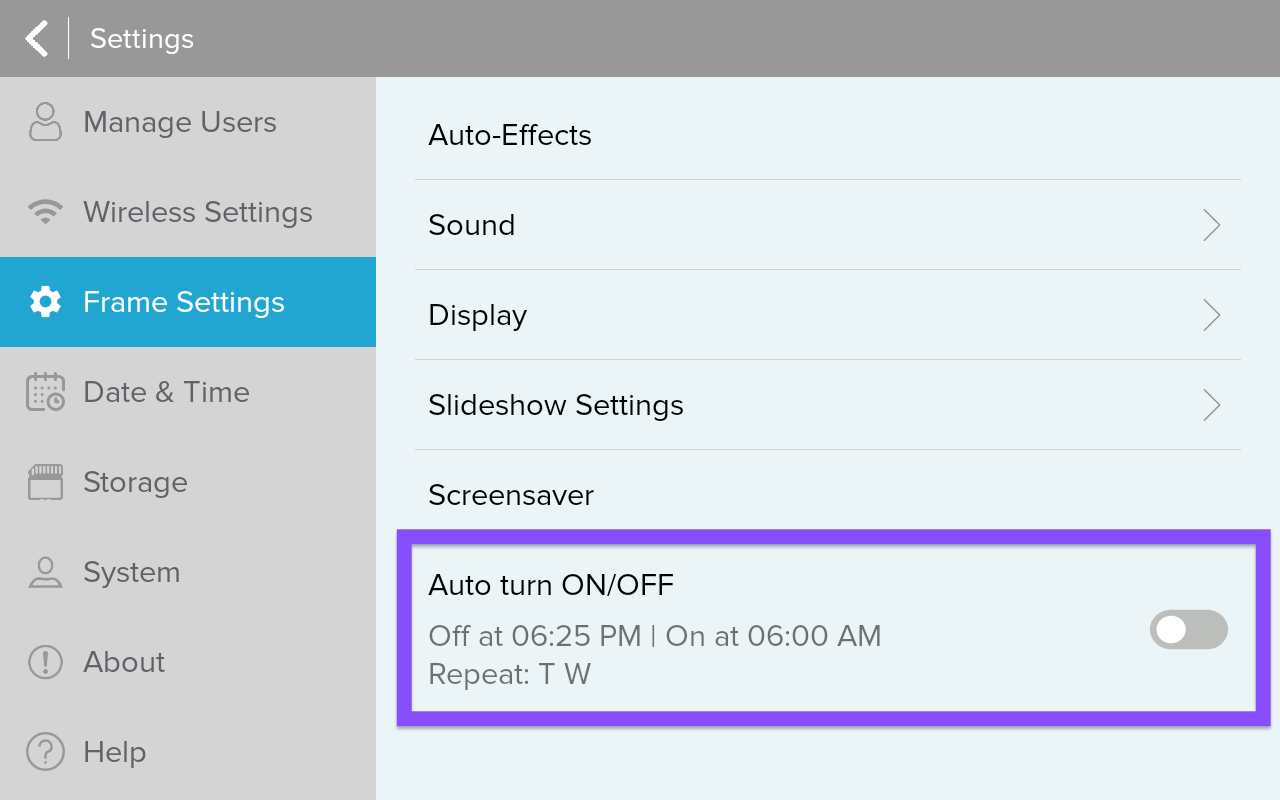Click the Date & Time calendar icon
This screenshot has width=1280, height=800.
(45, 392)
